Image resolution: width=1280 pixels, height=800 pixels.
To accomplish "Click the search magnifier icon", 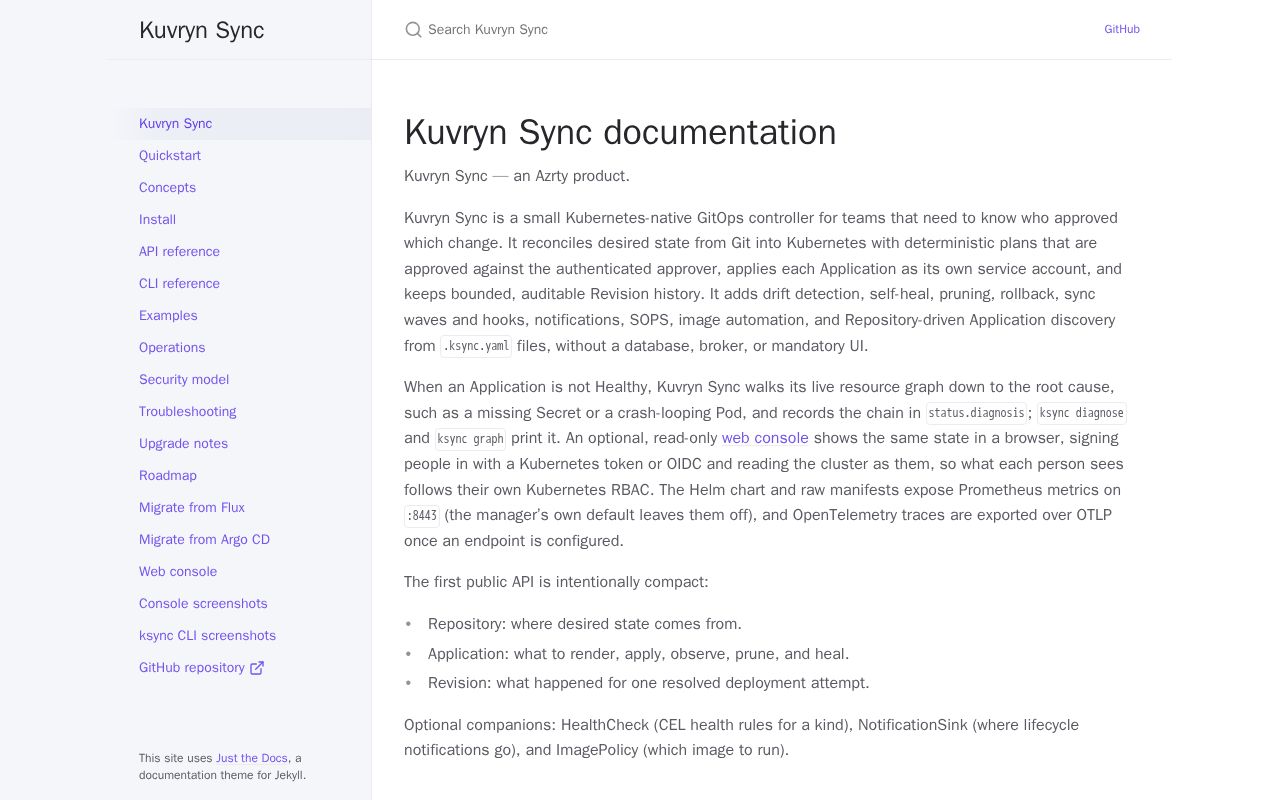I will click(x=413, y=30).
